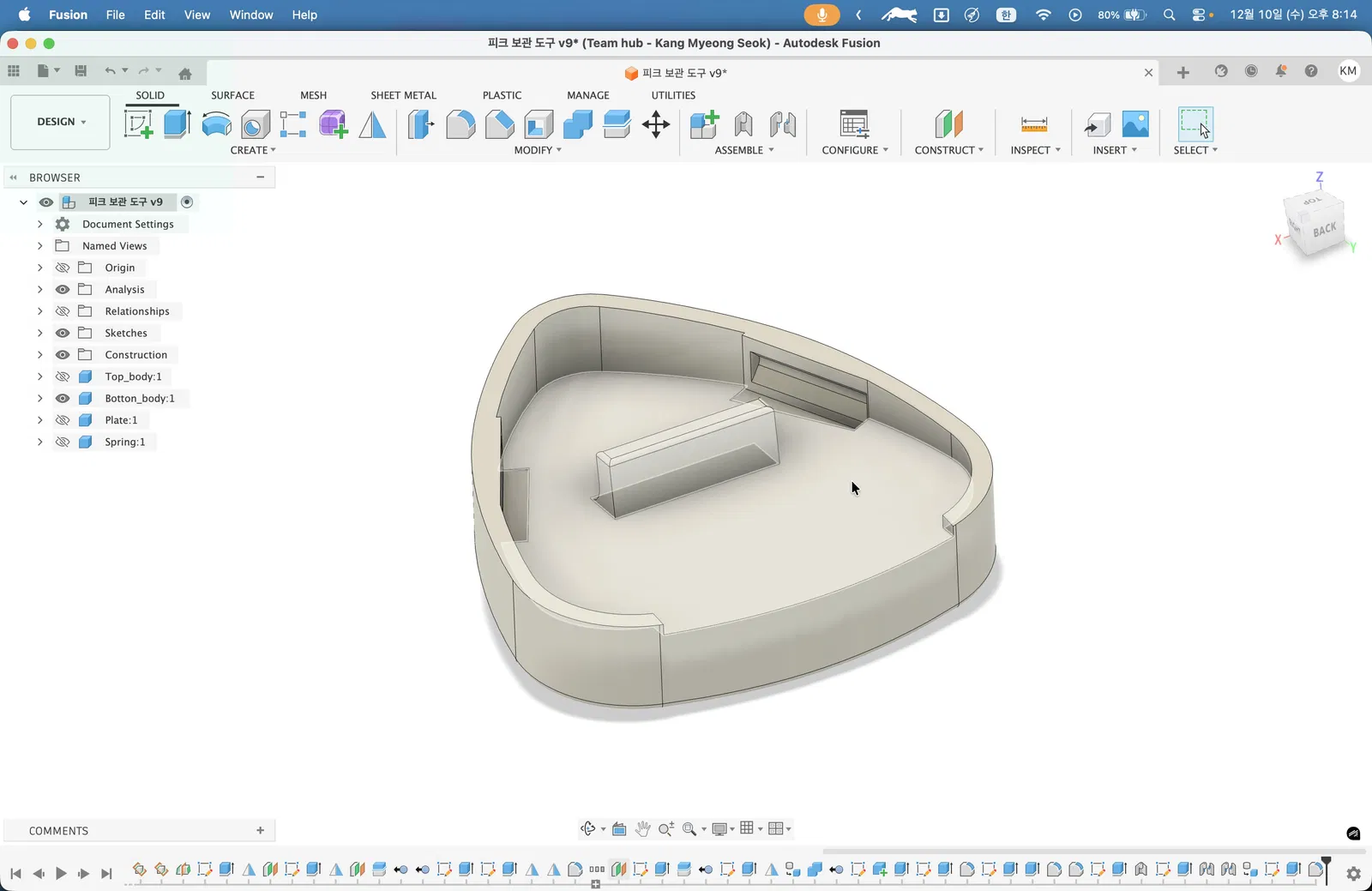Switch to the PLASTIC tab

pos(502,95)
